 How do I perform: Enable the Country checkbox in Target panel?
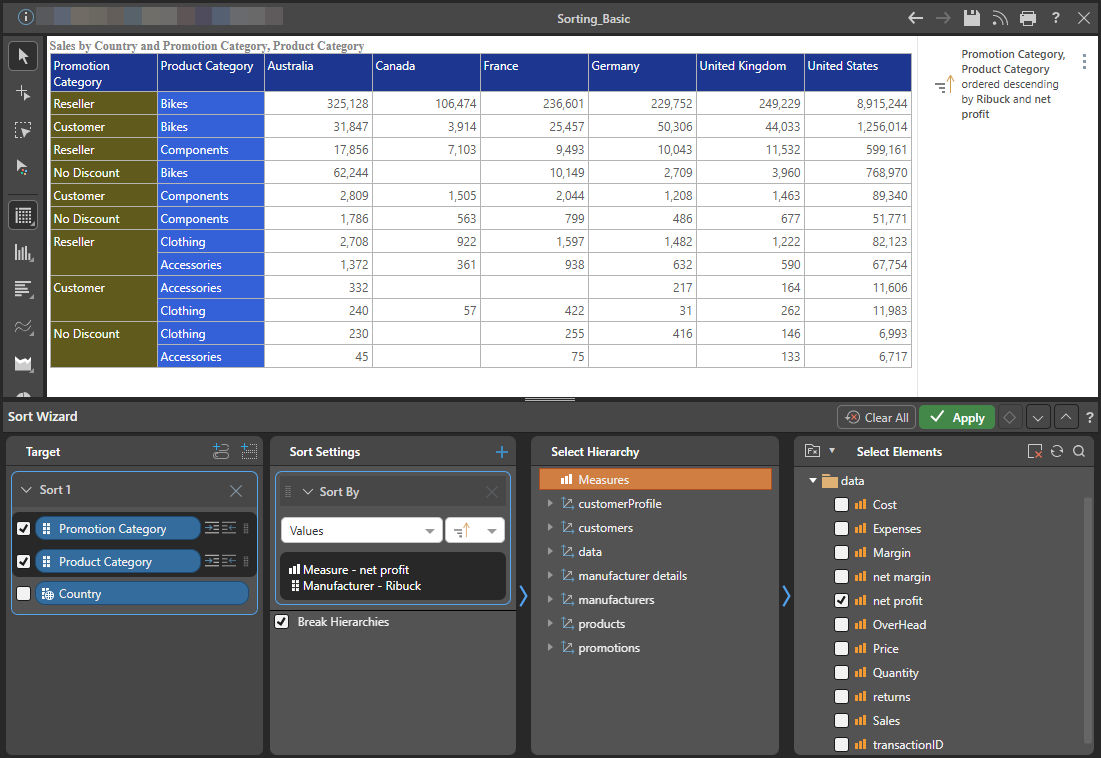23,594
